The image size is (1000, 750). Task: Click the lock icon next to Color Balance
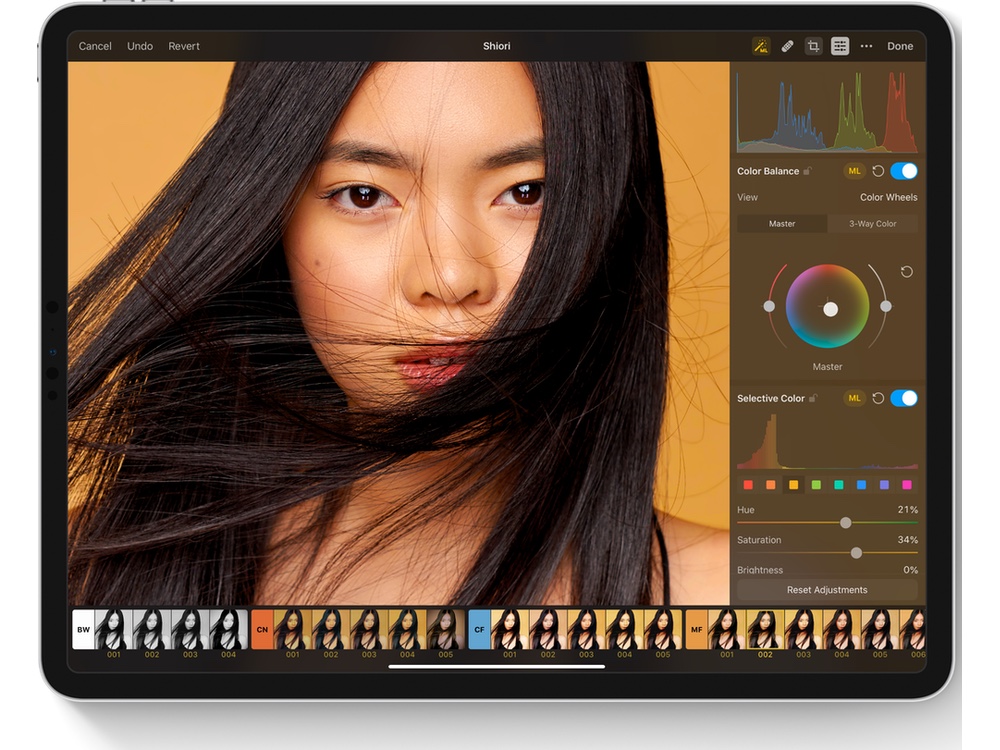pos(807,170)
